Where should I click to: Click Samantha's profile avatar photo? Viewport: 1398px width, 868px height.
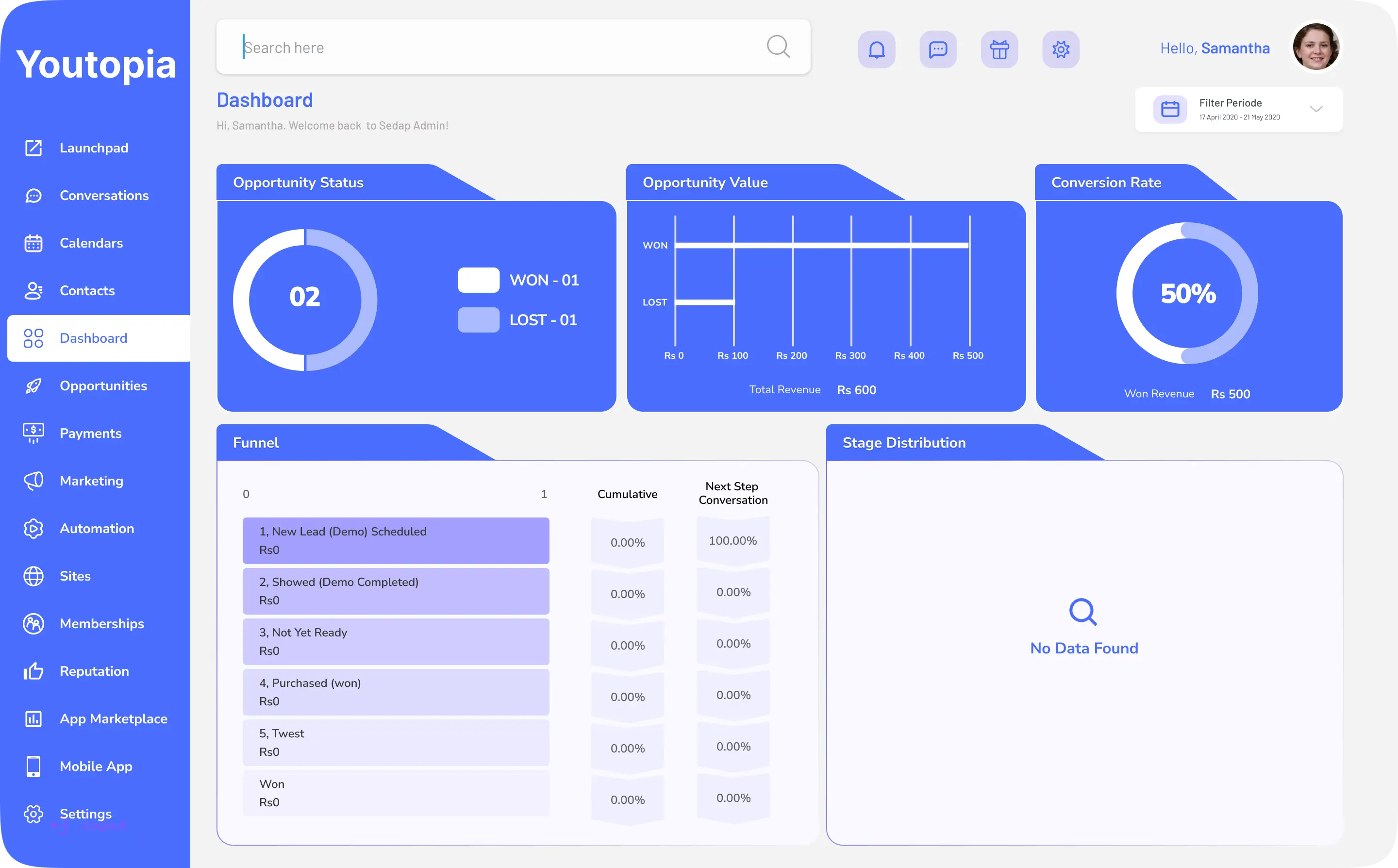pos(1315,47)
